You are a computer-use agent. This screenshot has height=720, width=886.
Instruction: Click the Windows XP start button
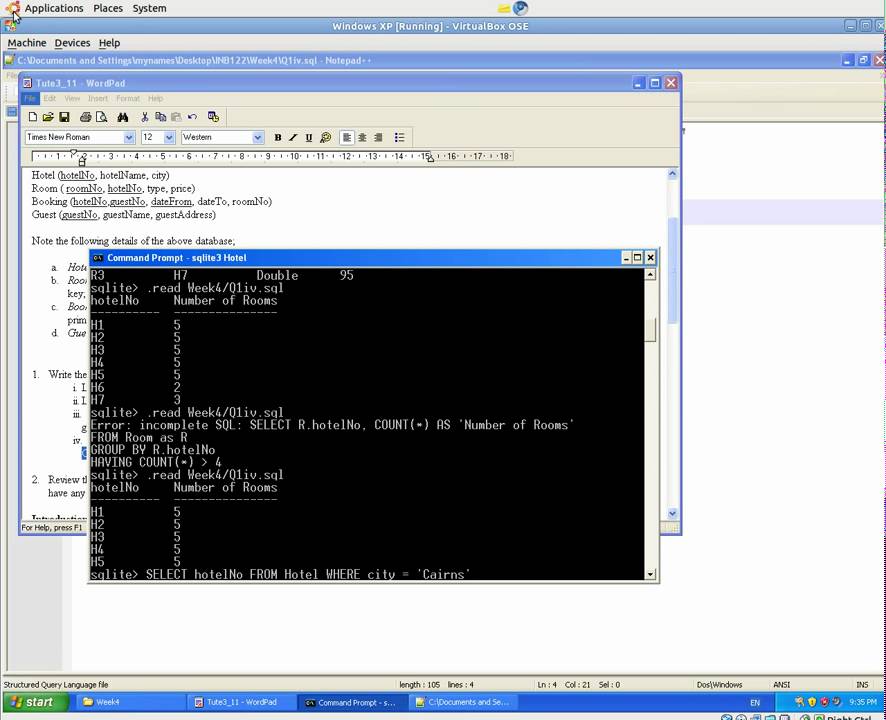pos(35,702)
